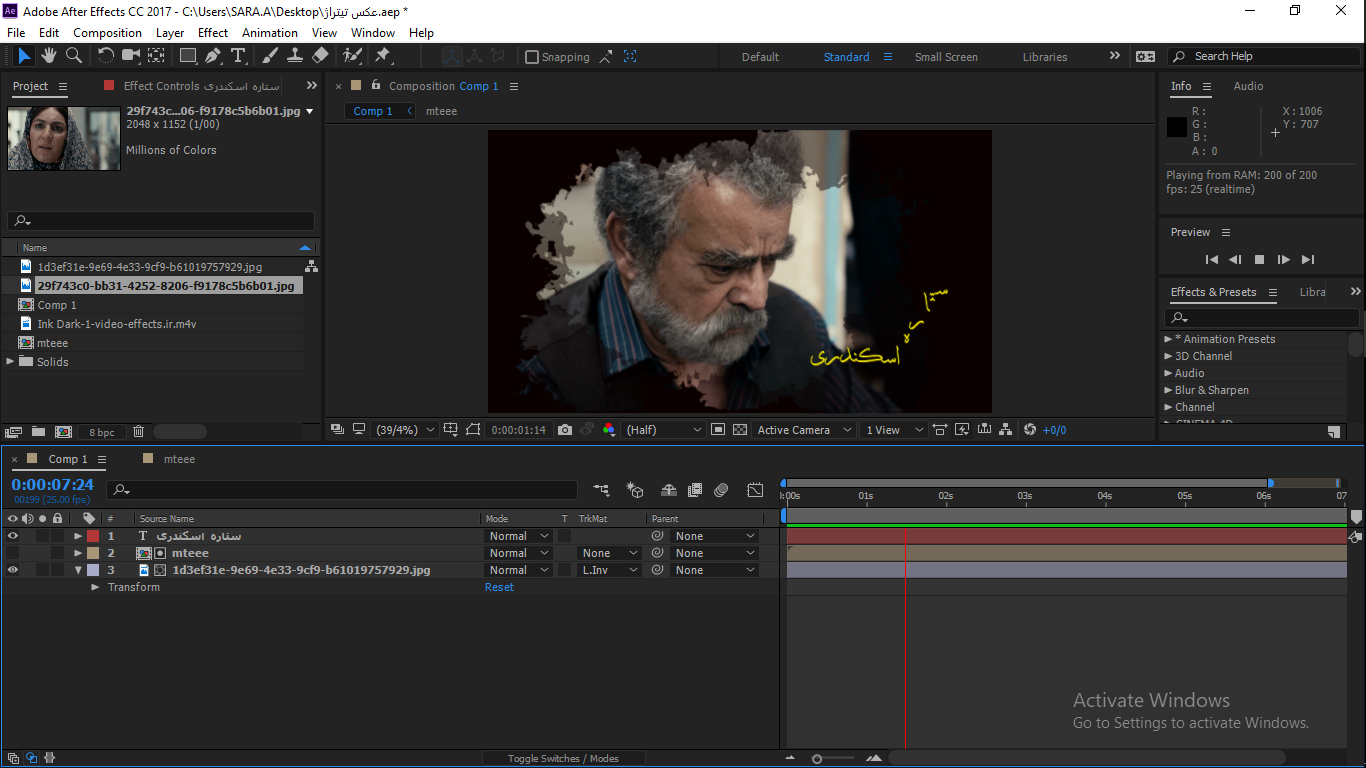Open the Composition menu

[107, 32]
